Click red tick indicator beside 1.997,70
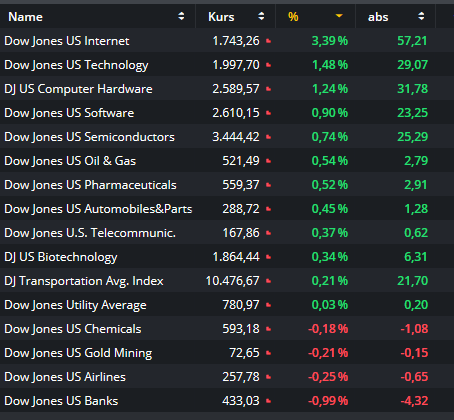 268,65
